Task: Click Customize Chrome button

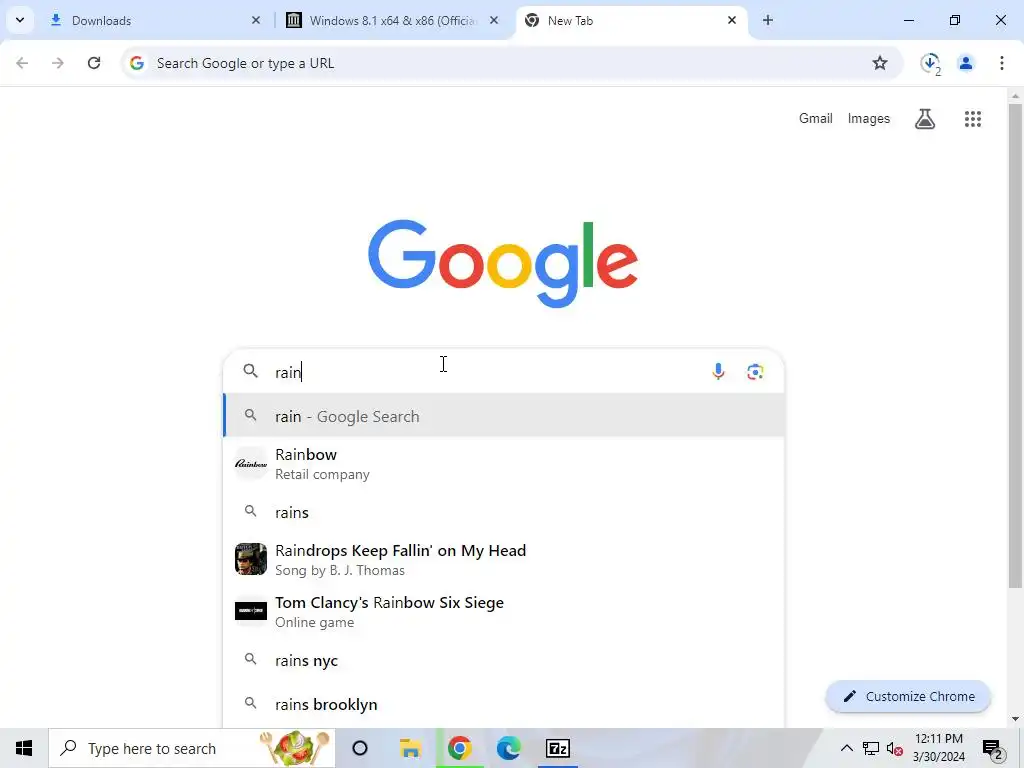Action: pyautogui.click(x=908, y=696)
